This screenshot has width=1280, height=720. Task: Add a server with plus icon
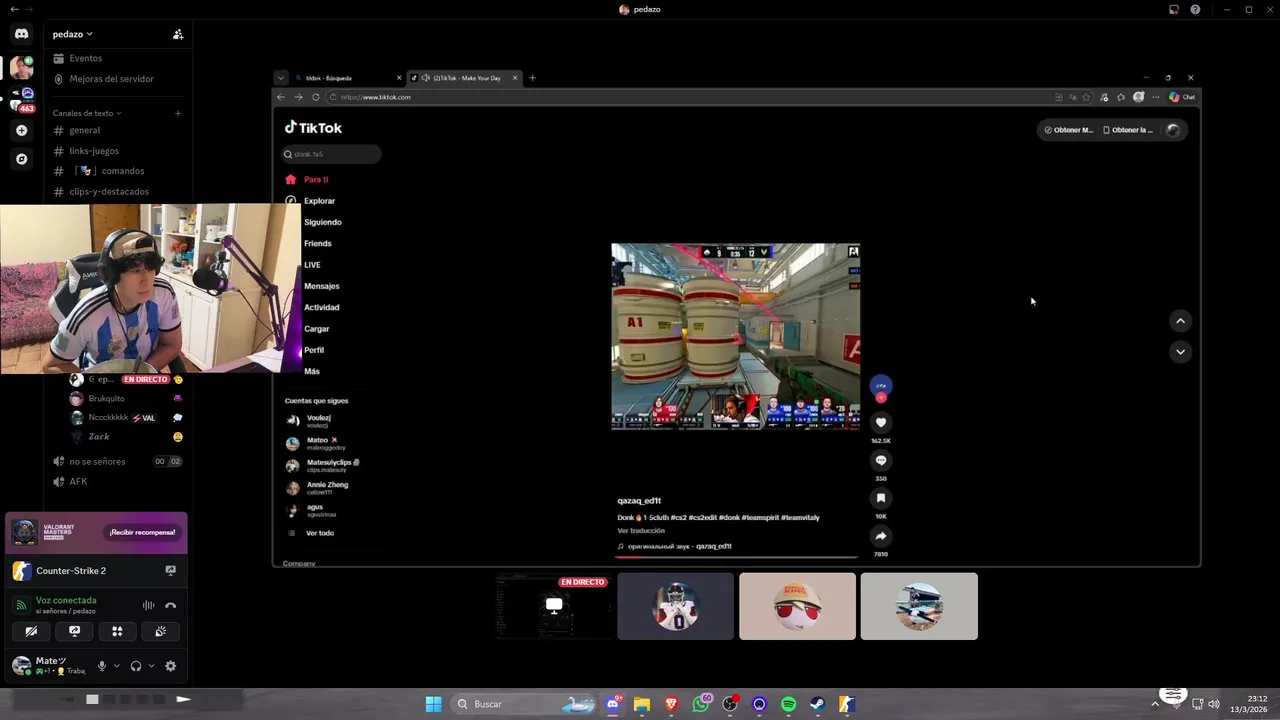[x=21, y=130]
